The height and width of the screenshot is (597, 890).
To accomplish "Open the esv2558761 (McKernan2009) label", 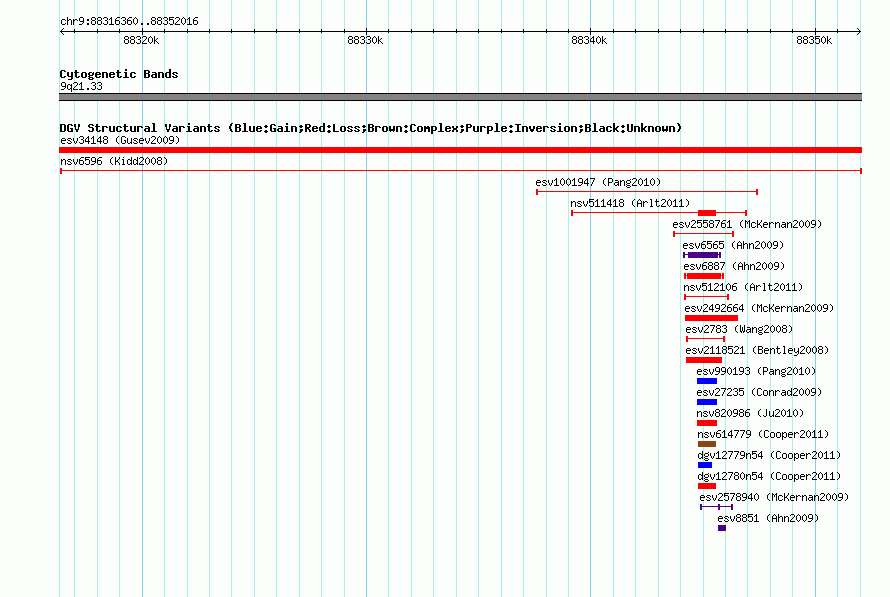I will pos(747,224).
